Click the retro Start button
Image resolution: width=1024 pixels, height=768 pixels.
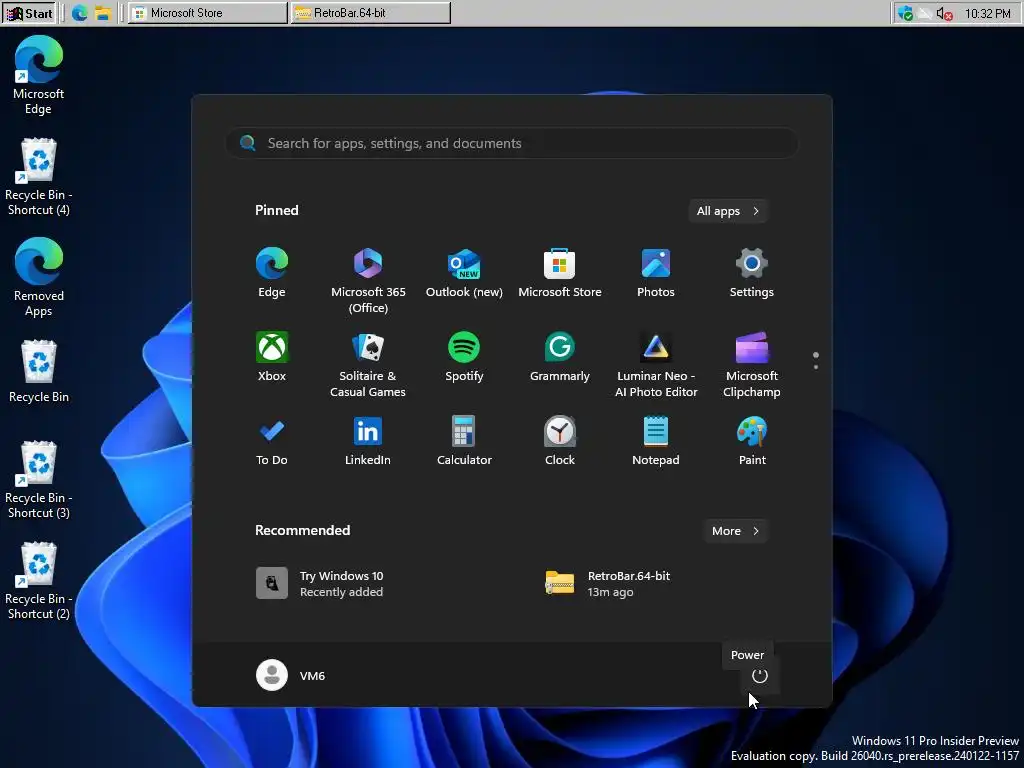click(x=29, y=13)
